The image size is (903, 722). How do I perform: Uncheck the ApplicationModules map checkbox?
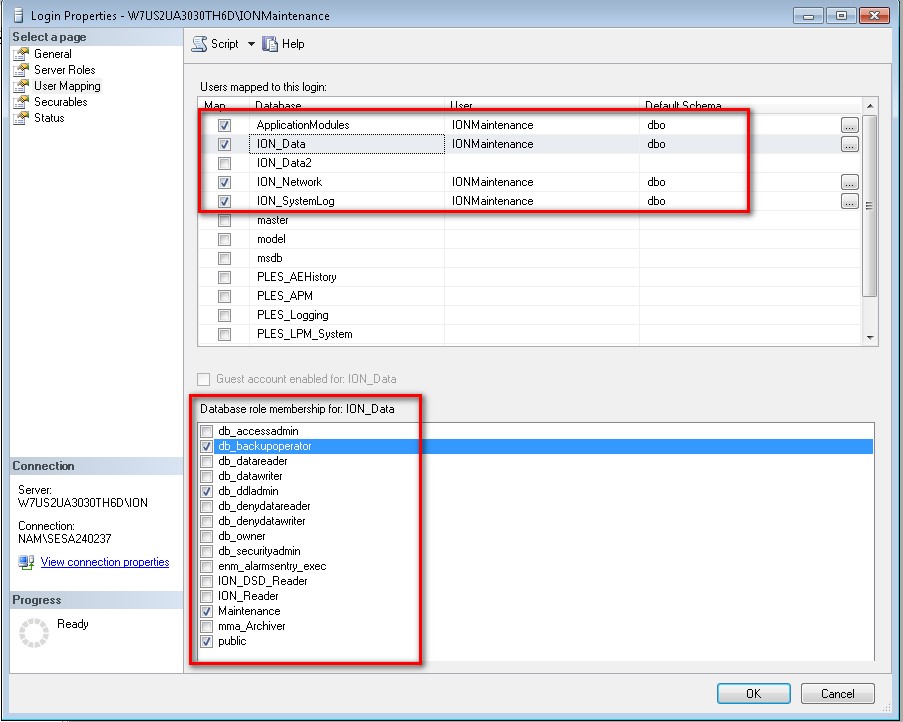[225, 125]
